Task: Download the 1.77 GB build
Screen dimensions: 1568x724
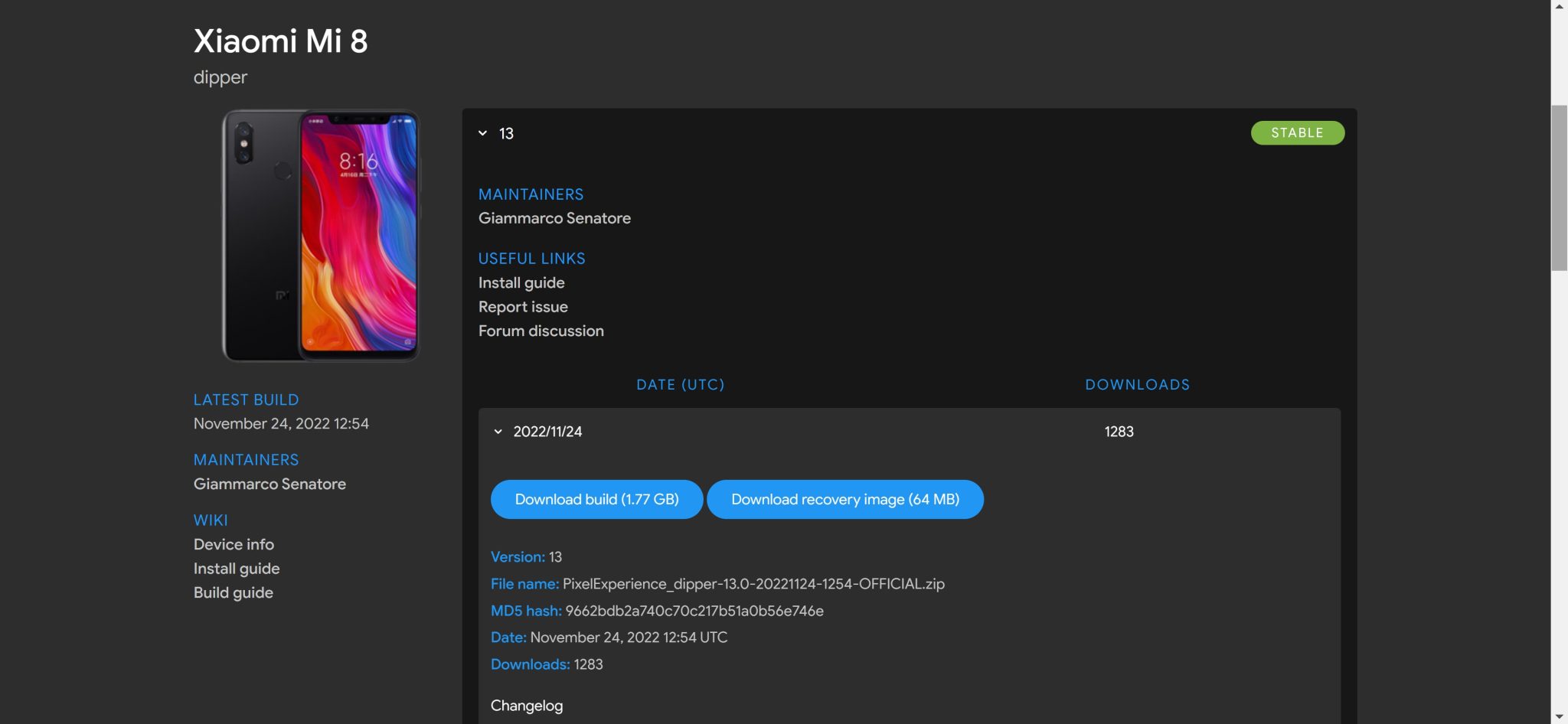Action: pyautogui.click(x=596, y=499)
